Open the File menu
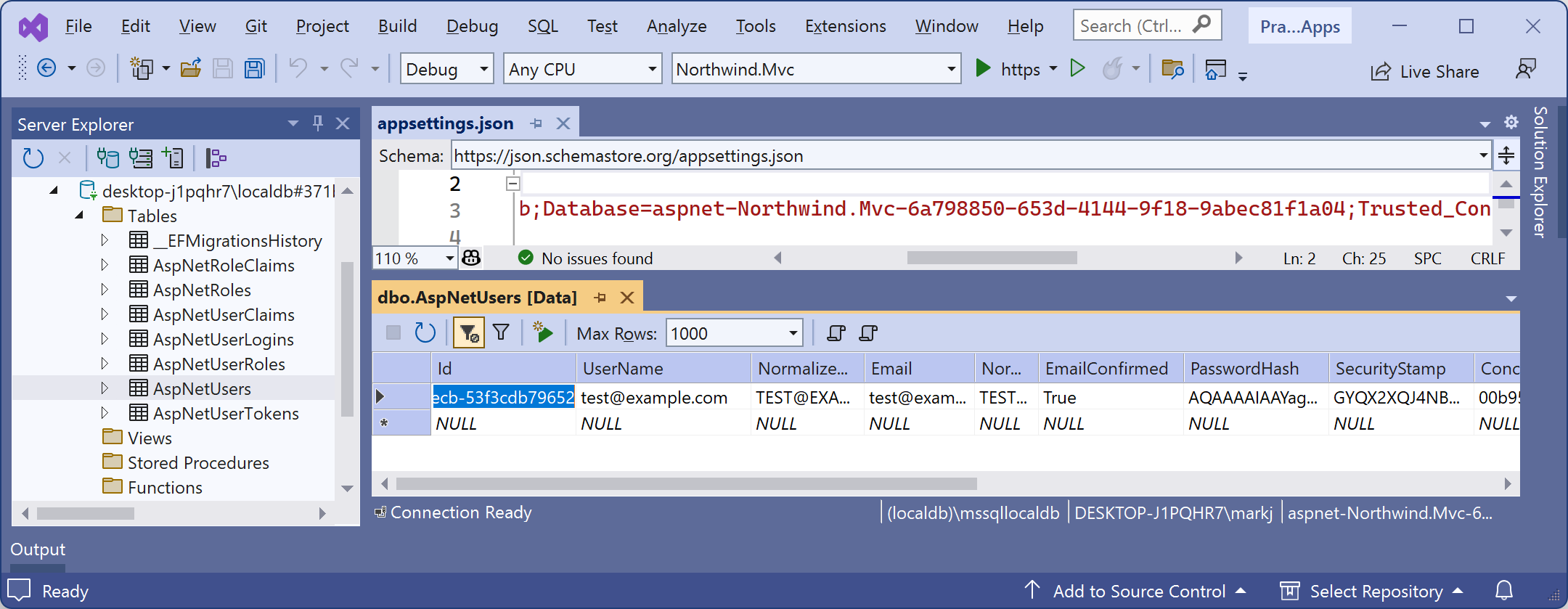 78,26
